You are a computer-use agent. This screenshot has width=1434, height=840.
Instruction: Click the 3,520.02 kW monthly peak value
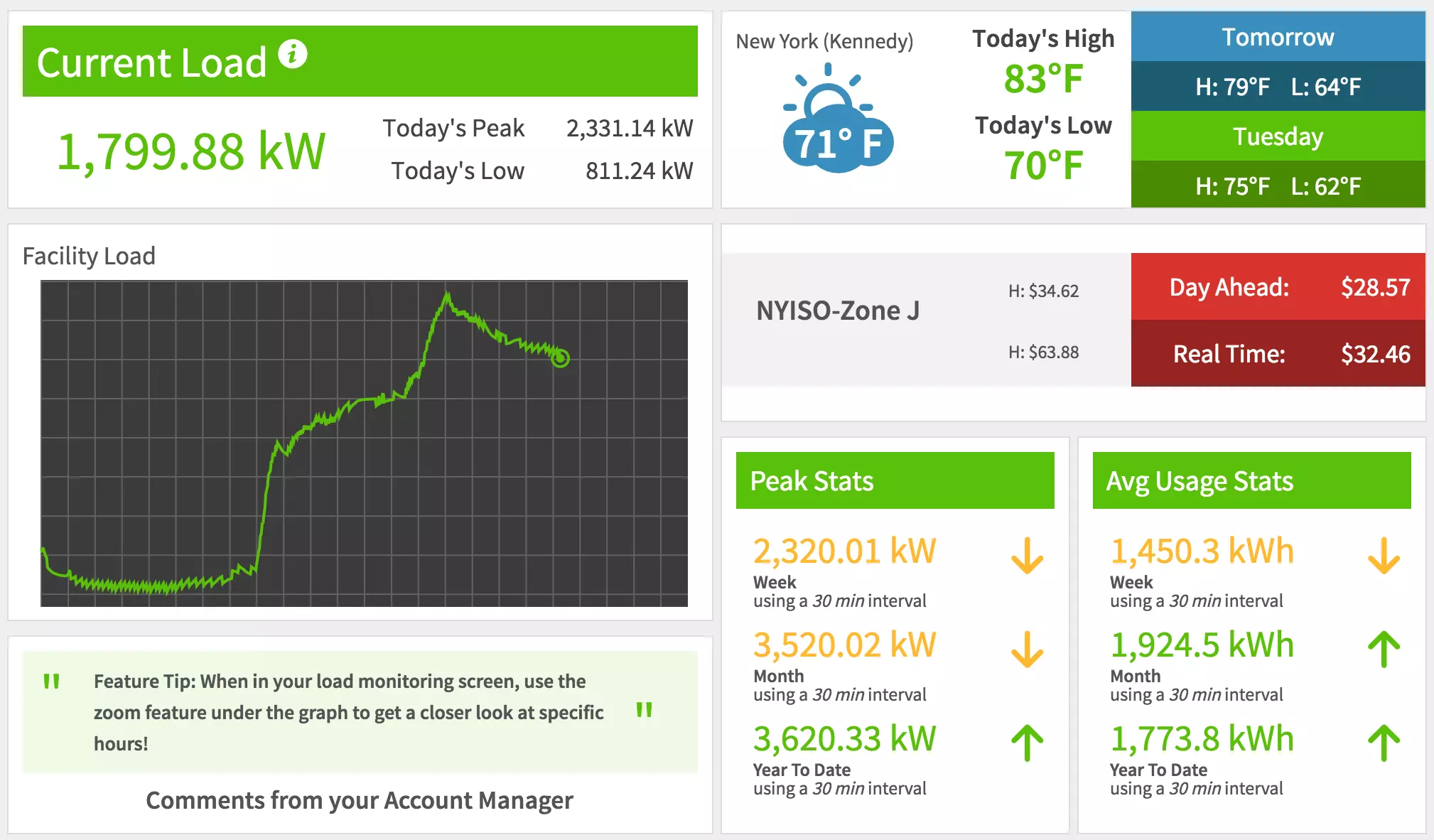844,645
